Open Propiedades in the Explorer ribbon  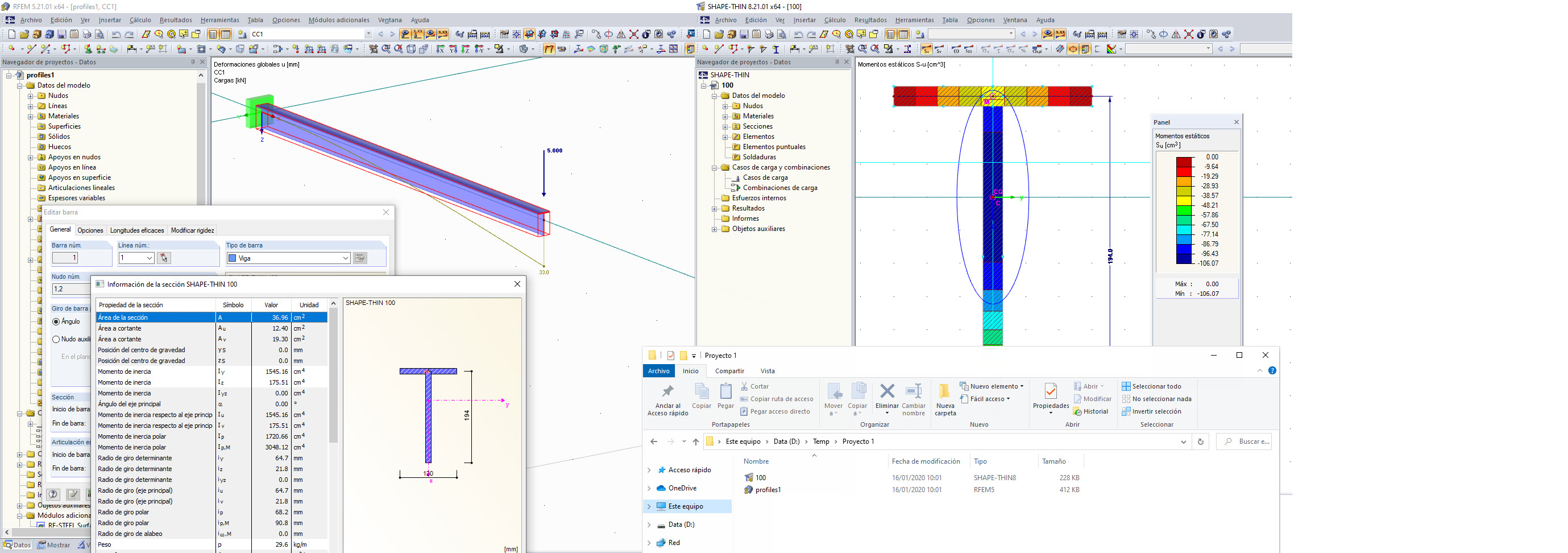pos(1051,398)
